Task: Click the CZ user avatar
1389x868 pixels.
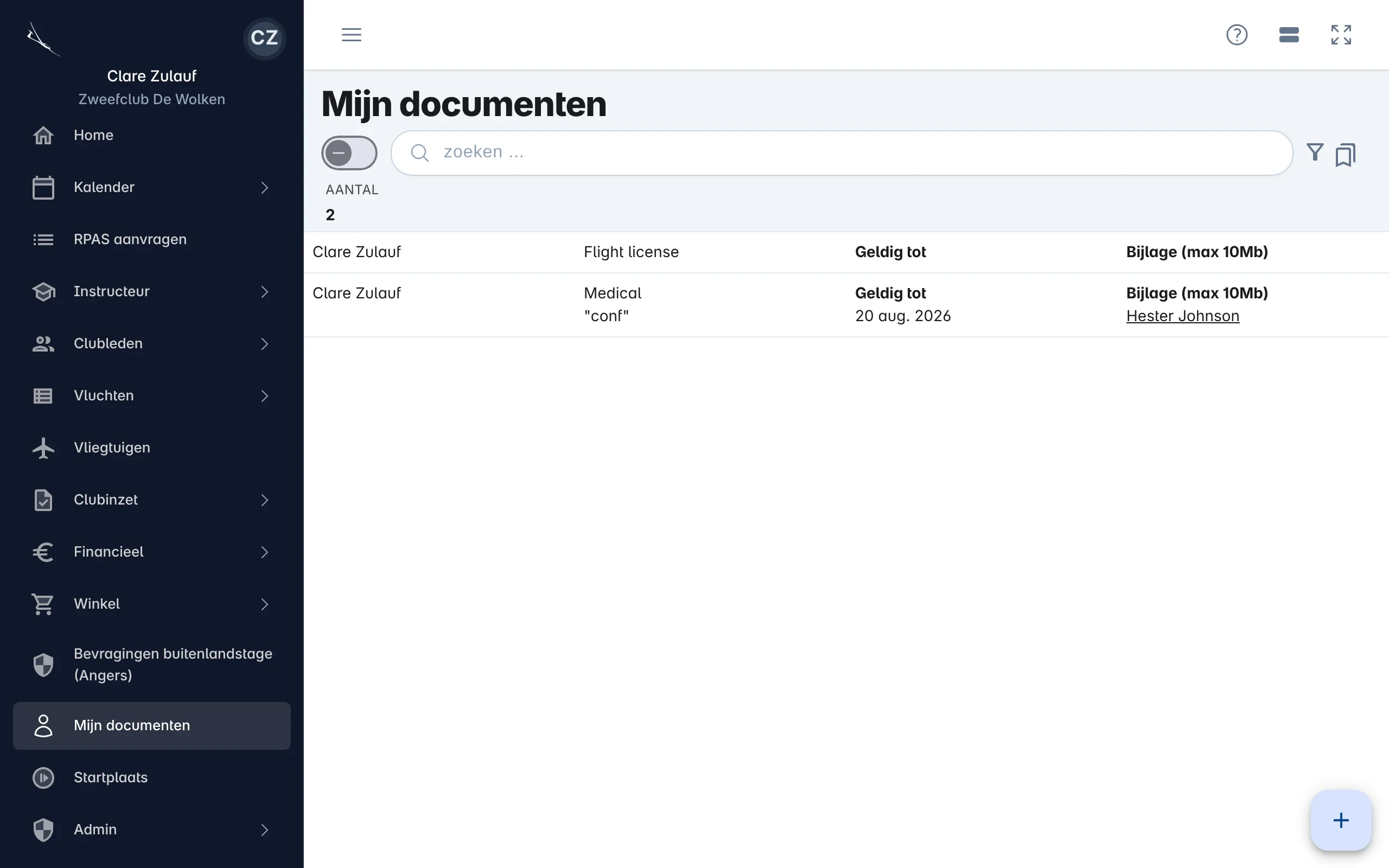Action: (x=264, y=38)
